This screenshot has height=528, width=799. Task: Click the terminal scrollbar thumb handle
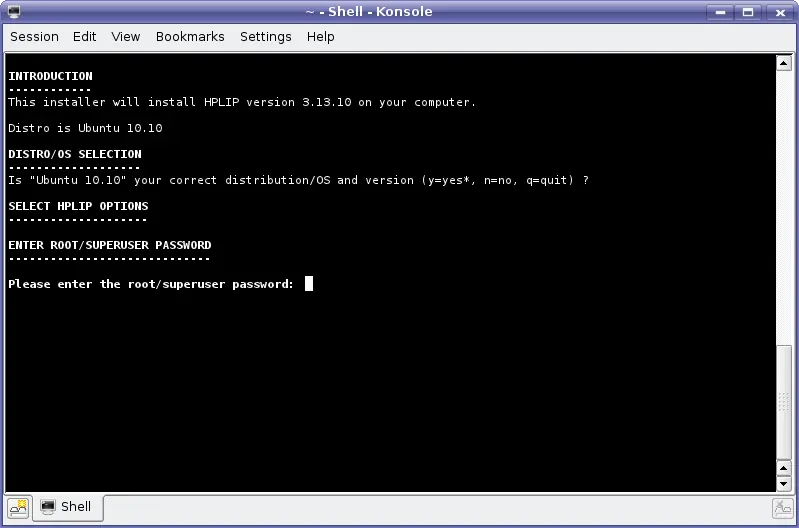click(784, 402)
